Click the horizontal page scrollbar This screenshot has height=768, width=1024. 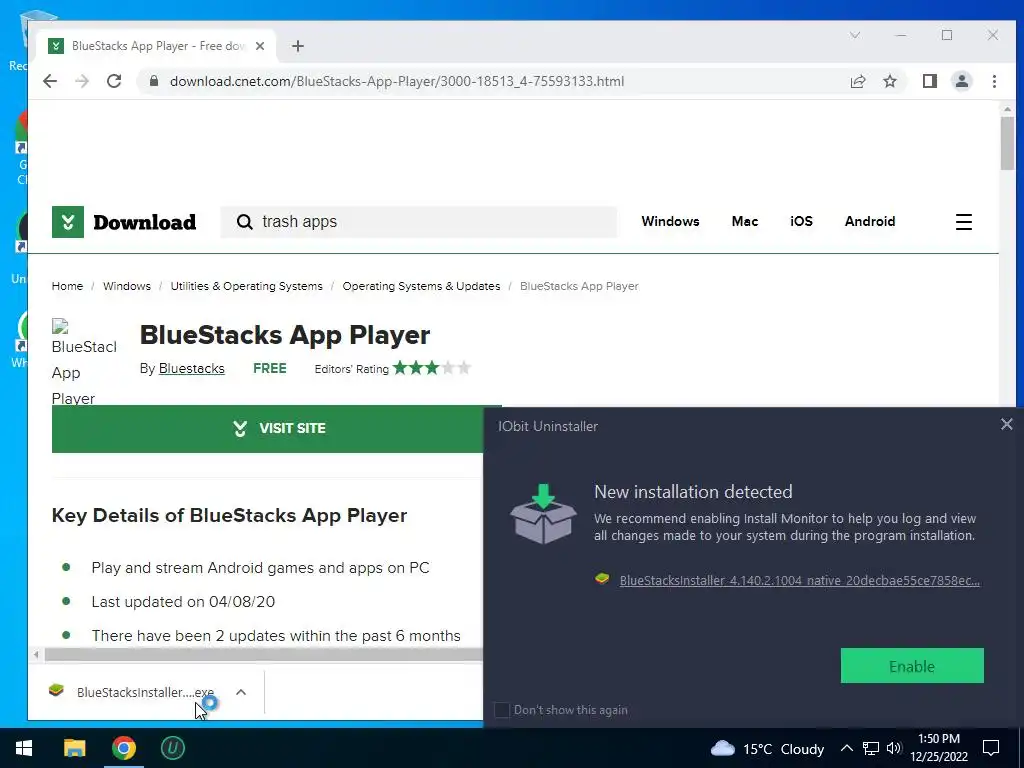tap(264, 654)
